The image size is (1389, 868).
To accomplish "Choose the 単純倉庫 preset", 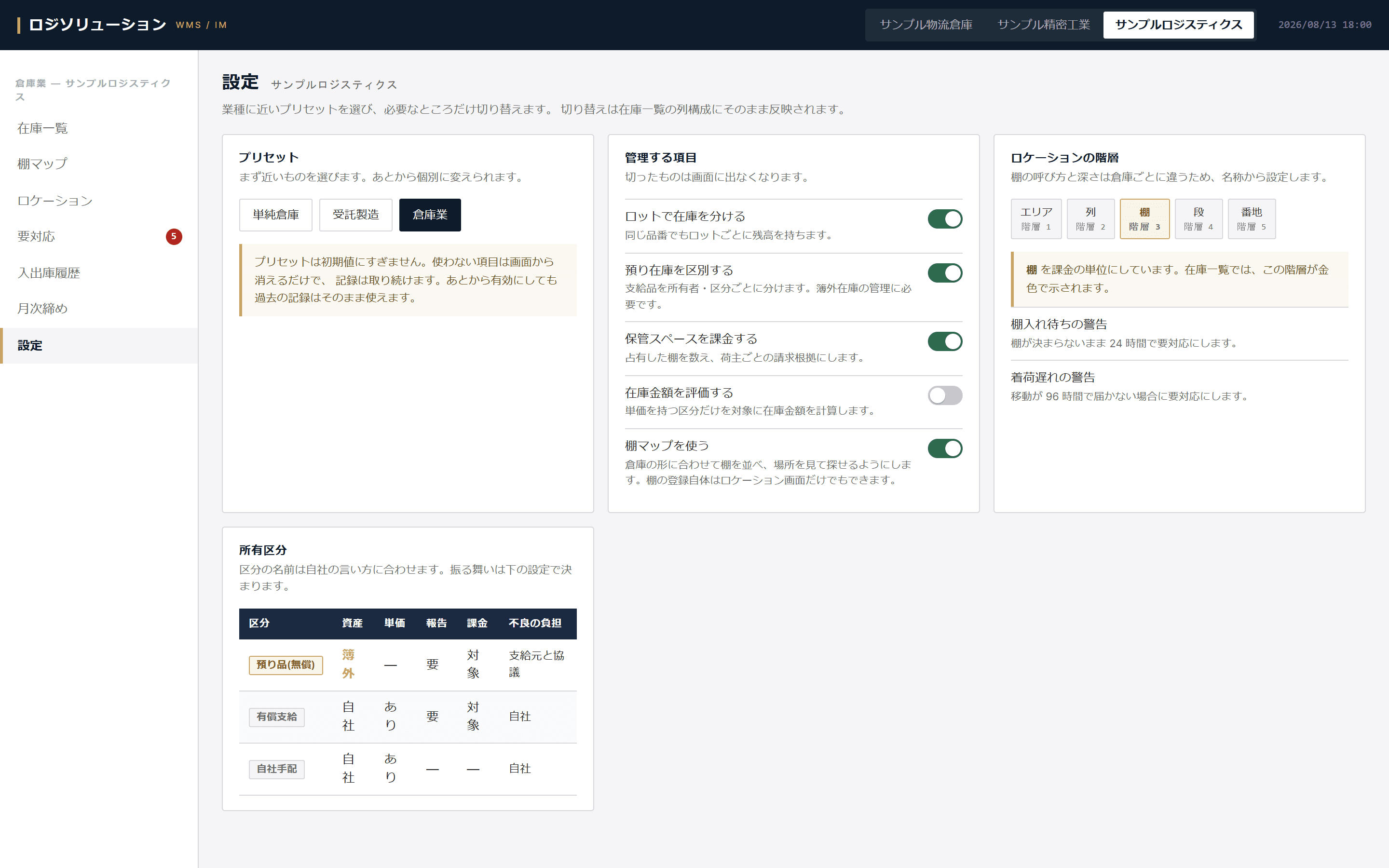I will point(275,215).
